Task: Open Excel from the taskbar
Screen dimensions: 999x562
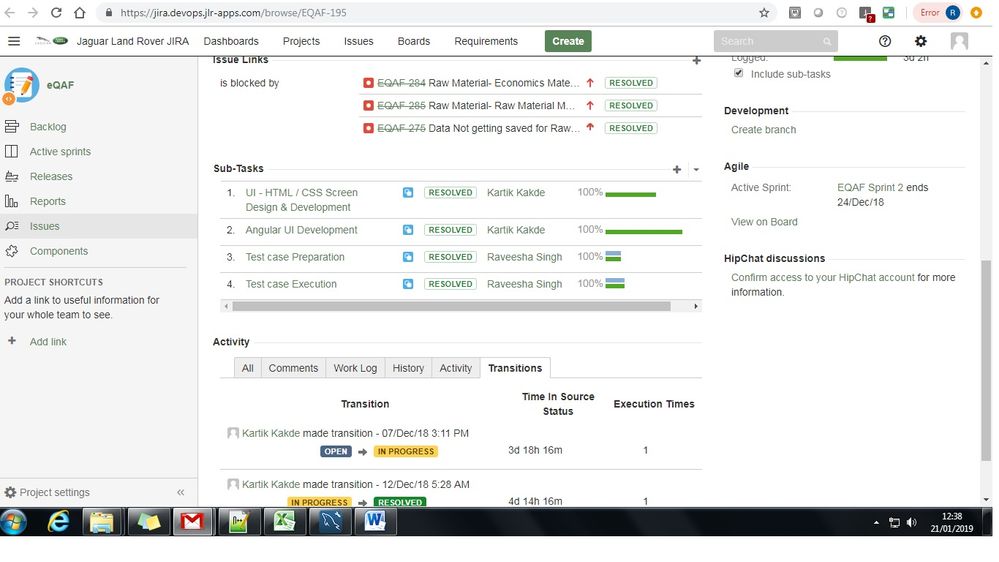Action: click(x=285, y=522)
